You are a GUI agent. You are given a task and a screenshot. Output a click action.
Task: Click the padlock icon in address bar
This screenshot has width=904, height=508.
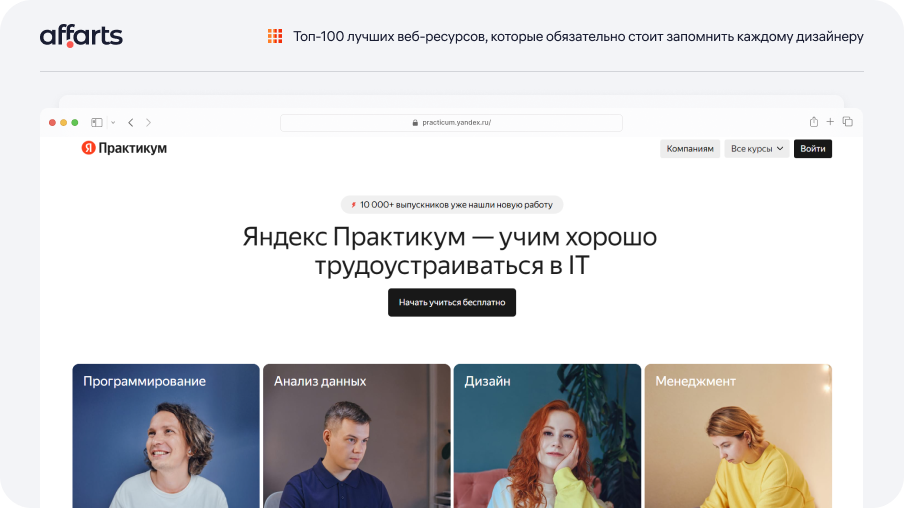pos(415,122)
